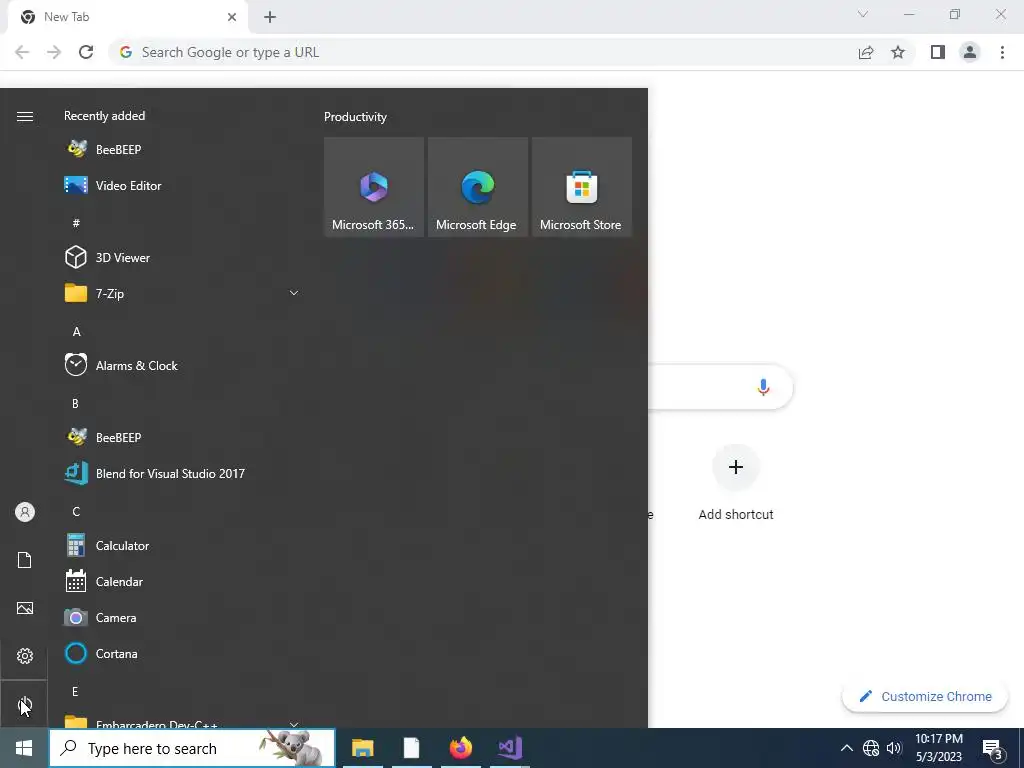This screenshot has height=768, width=1024.
Task: Open the Microsoft Edge tile
Action: 477,187
